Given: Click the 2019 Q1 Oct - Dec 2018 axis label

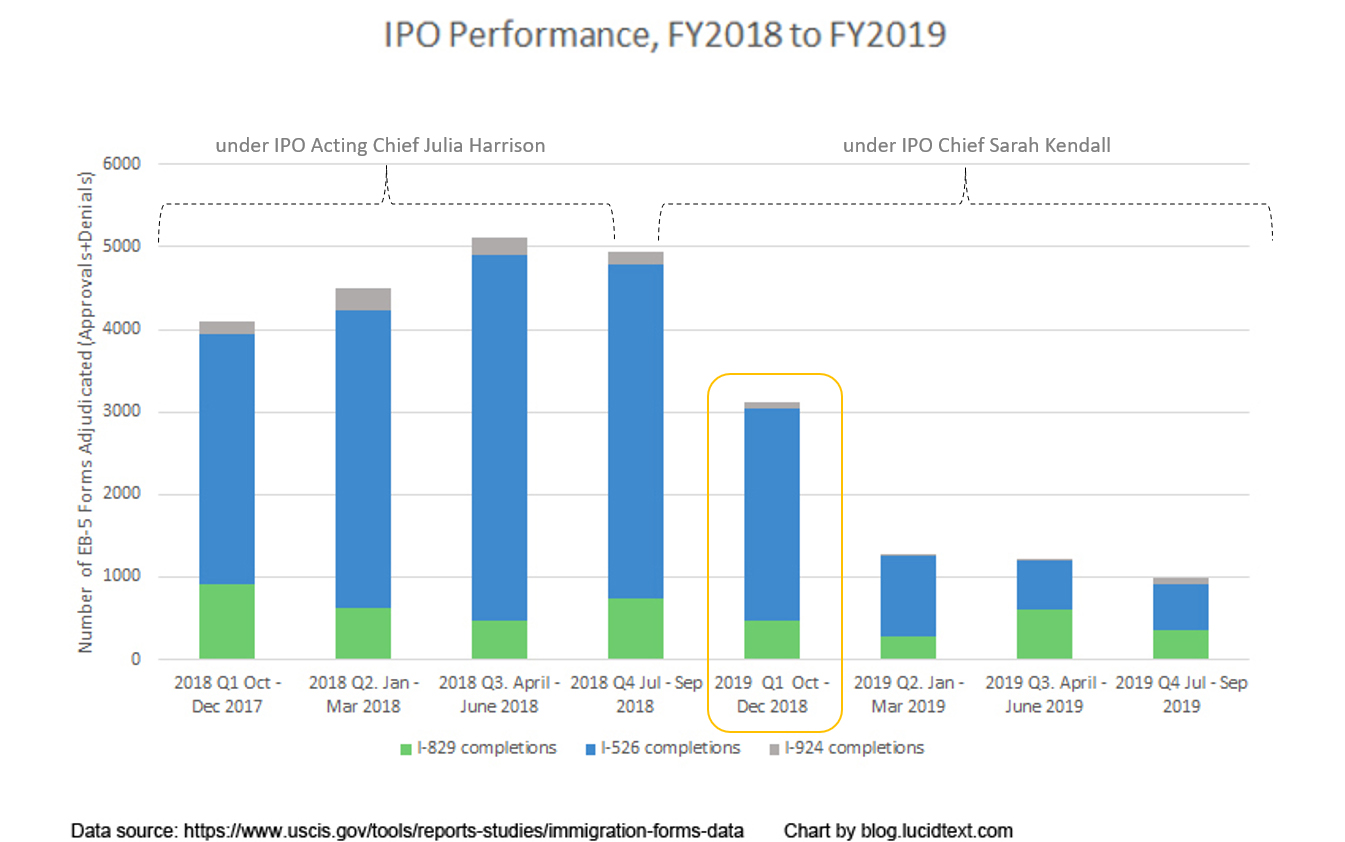Looking at the screenshot, I should pos(772,694).
